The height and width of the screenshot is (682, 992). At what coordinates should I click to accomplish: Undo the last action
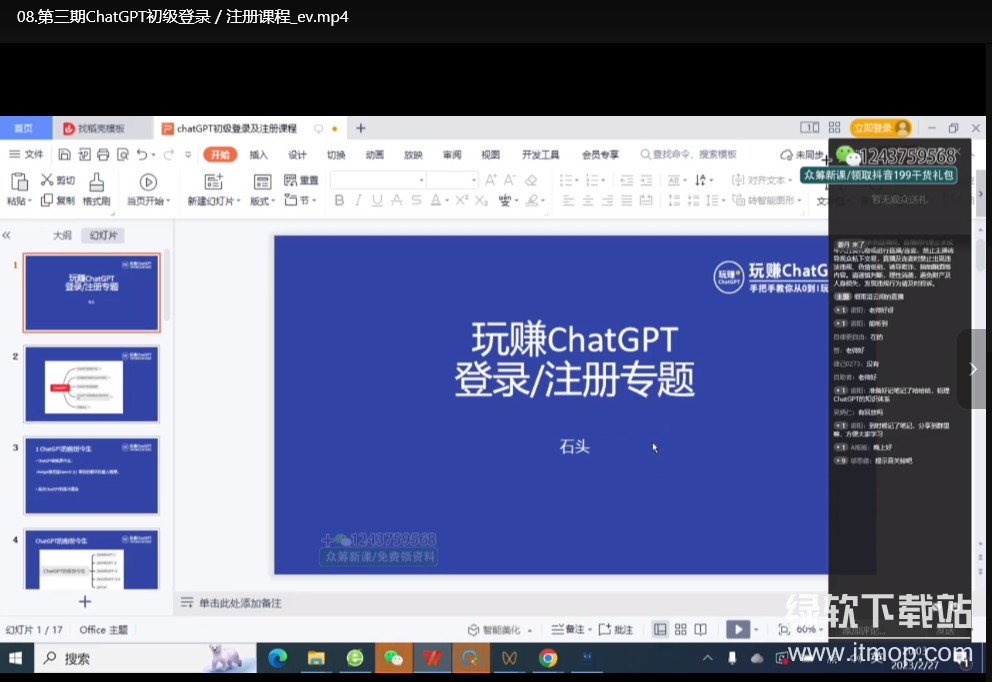click(142, 154)
